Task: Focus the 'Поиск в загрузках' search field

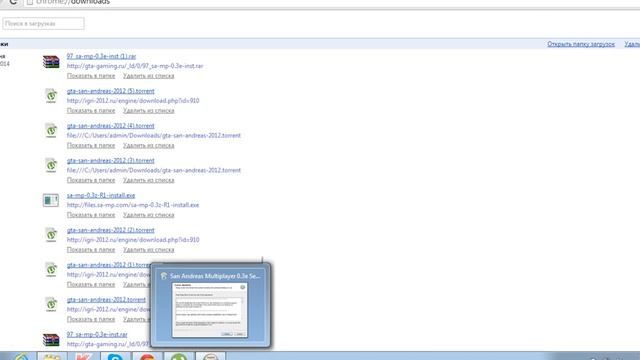Action: 43,24
